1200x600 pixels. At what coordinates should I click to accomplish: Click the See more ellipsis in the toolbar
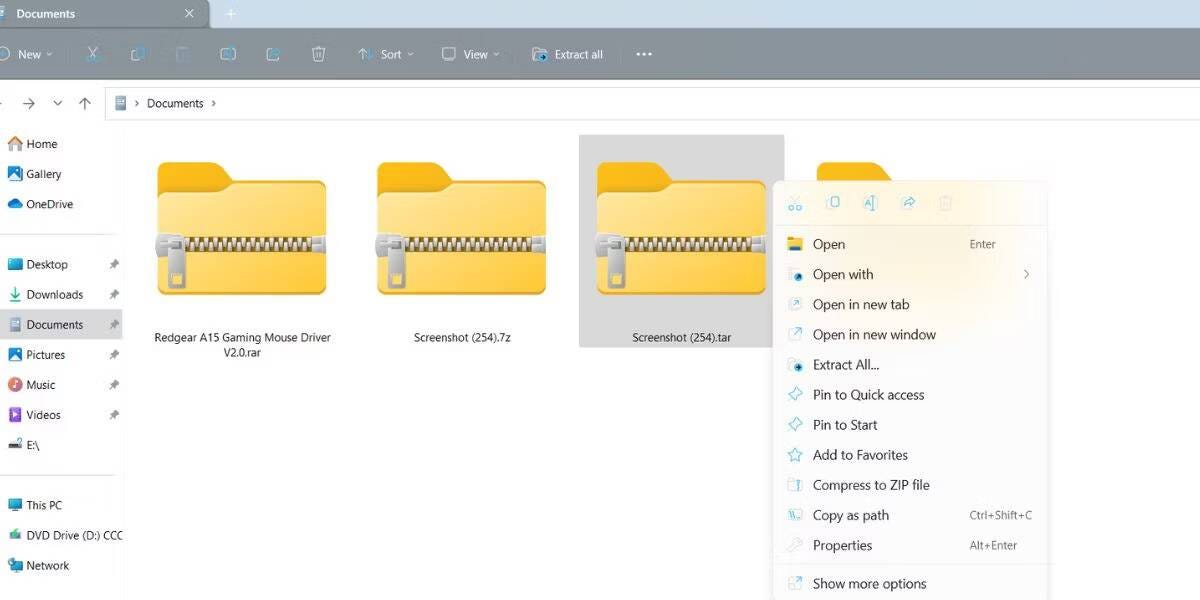click(643, 53)
